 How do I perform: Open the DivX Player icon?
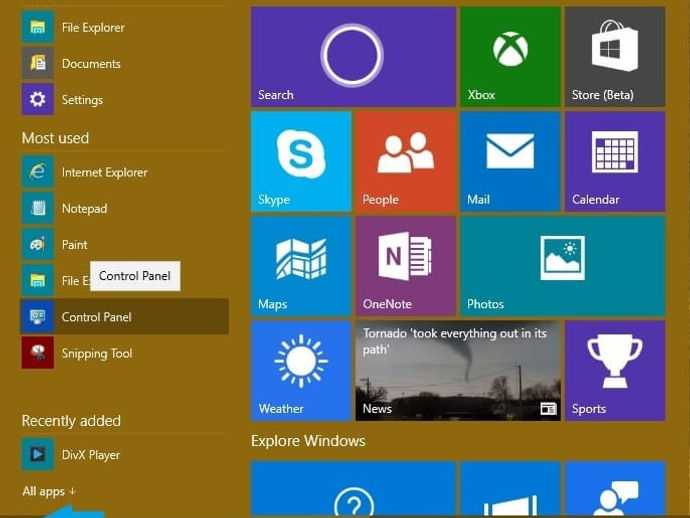(38, 454)
